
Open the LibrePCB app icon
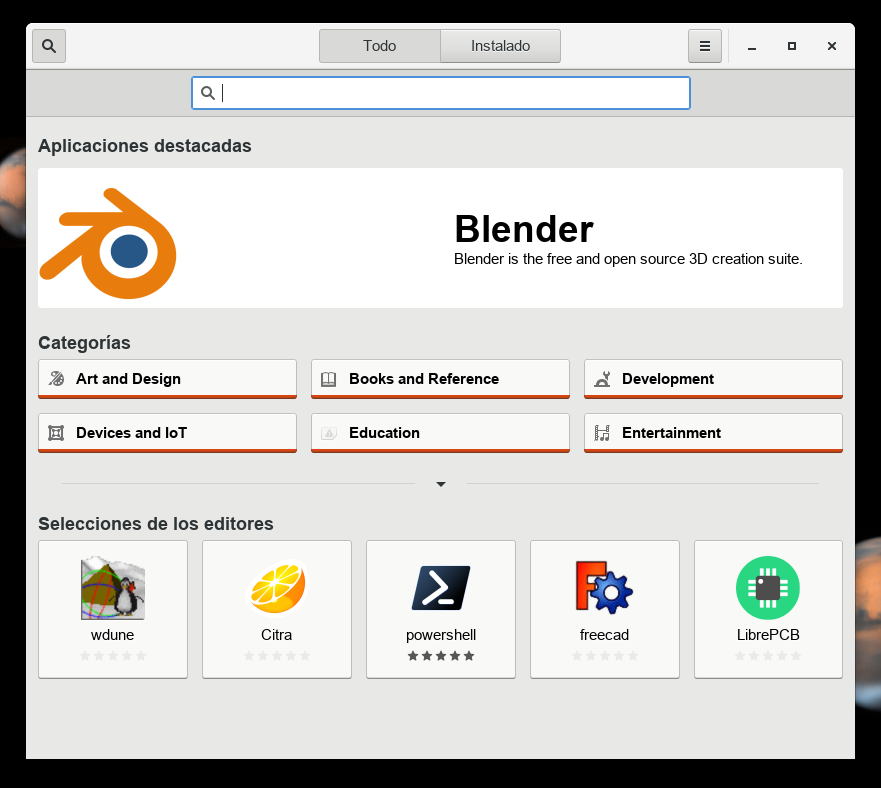tap(768, 588)
